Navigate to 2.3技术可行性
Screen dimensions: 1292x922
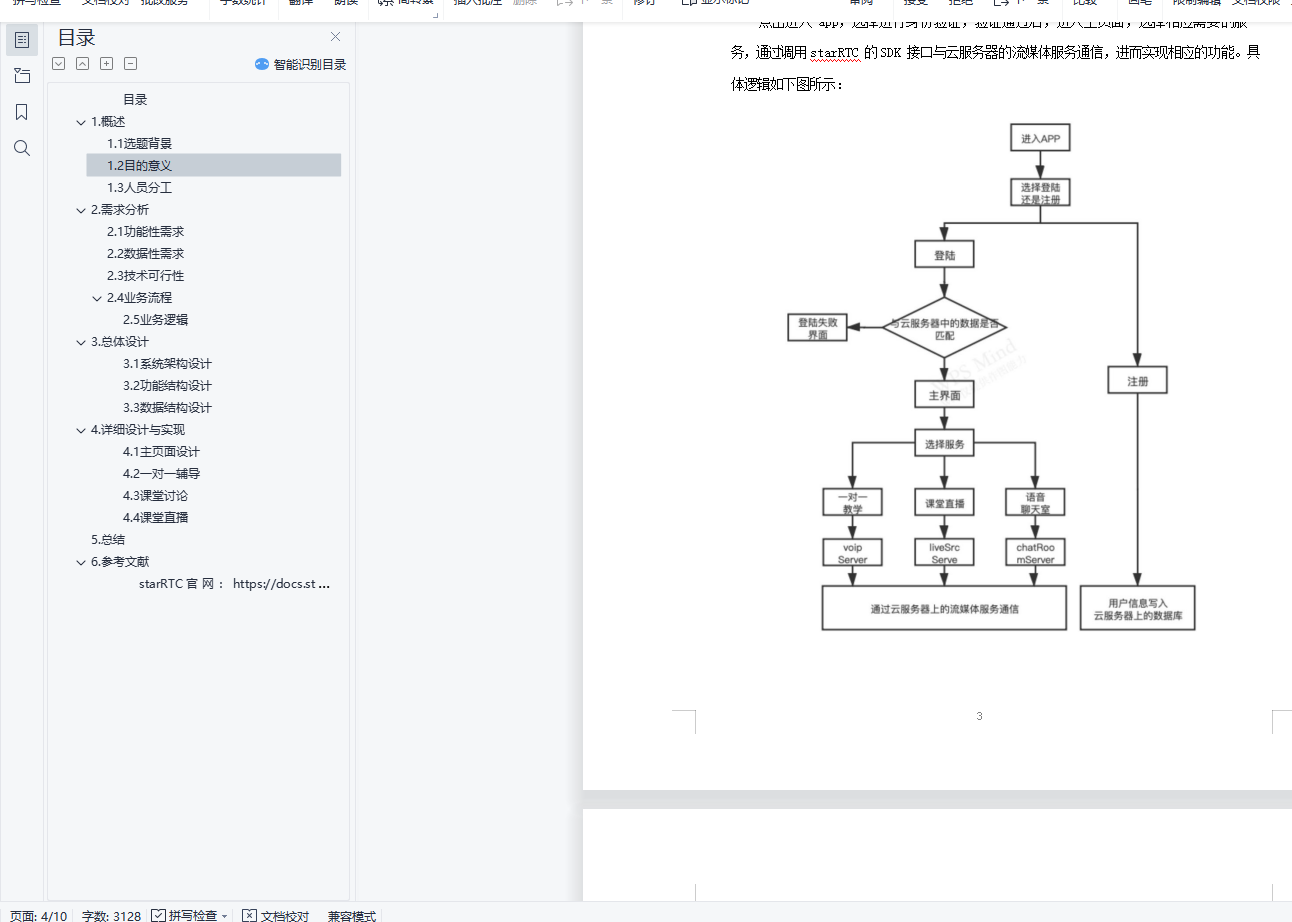(x=146, y=276)
